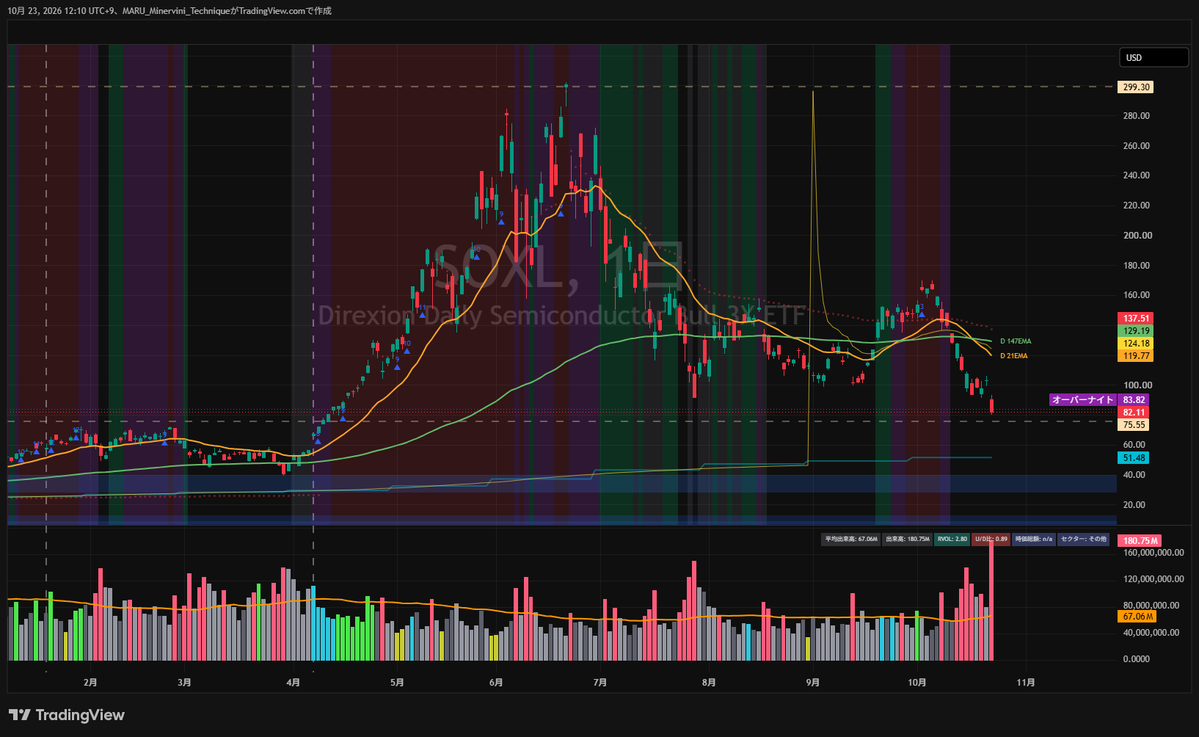Image resolution: width=1199 pixels, height=737 pixels.
Task: Click the 時価総額: n/a badge
Action: pyautogui.click(x=1034, y=539)
